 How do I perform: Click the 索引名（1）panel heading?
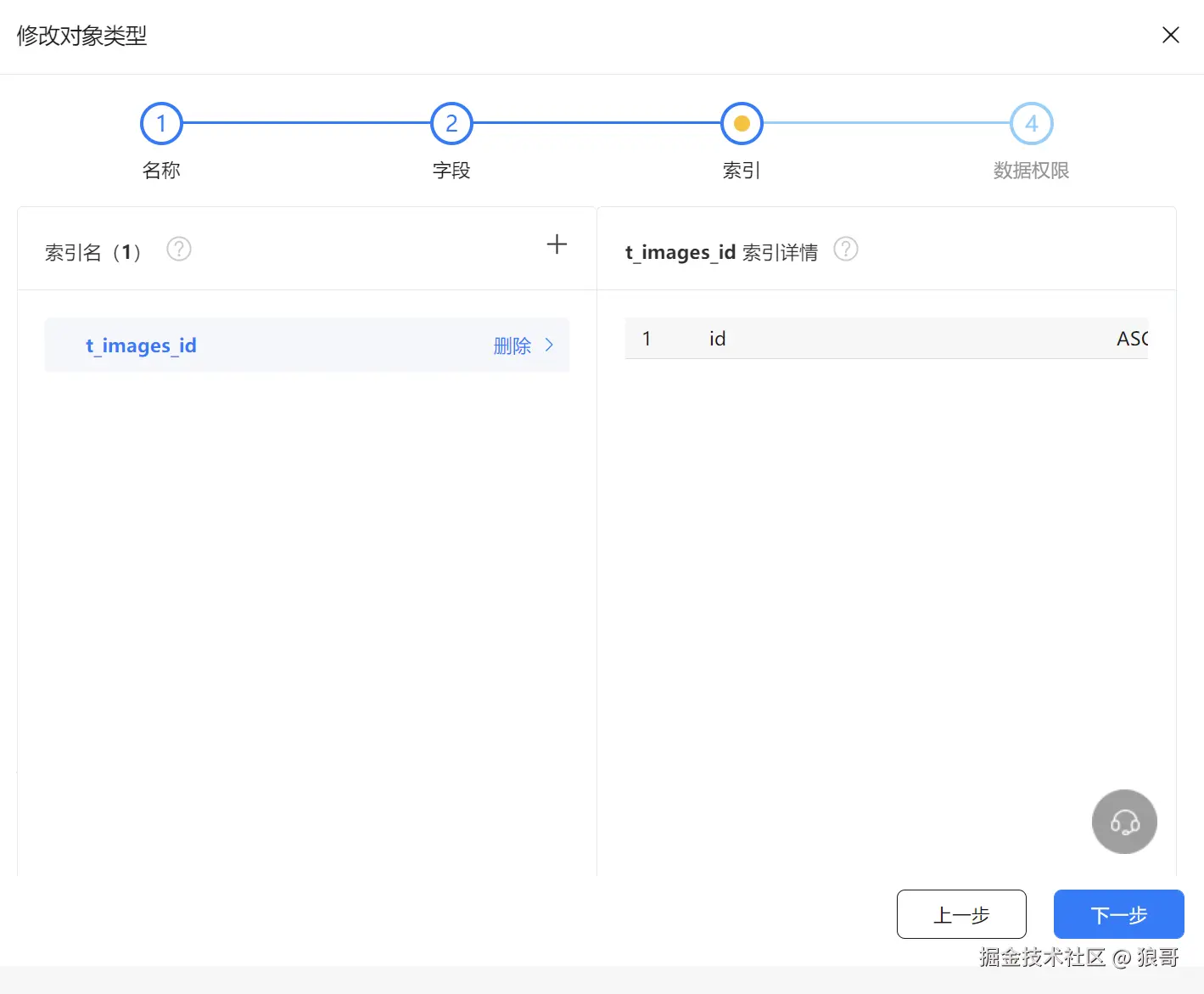click(x=93, y=252)
